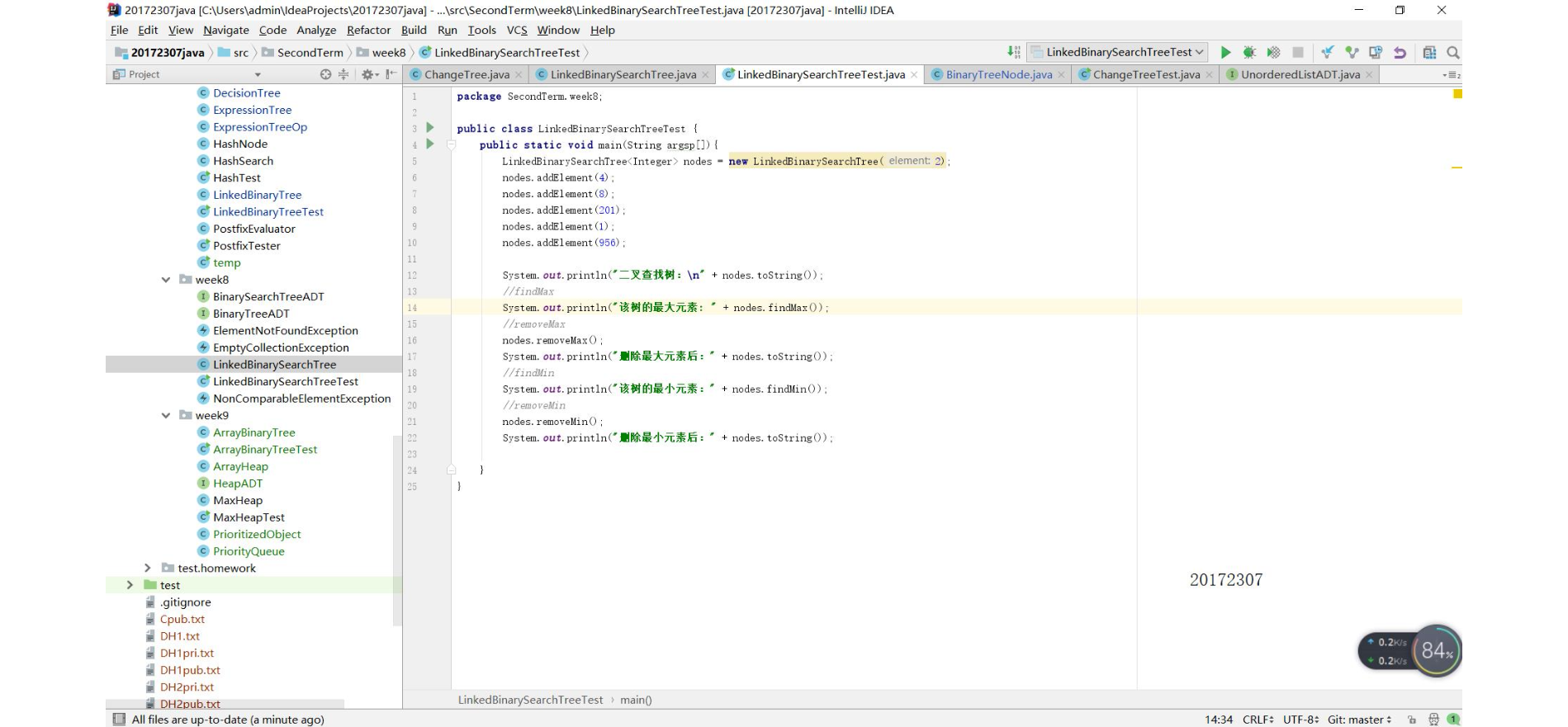Image resolution: width=1568 pixels, height=727 pixels.
Task: Click run gutter arrow beside main method
Action: pos(430,144)
